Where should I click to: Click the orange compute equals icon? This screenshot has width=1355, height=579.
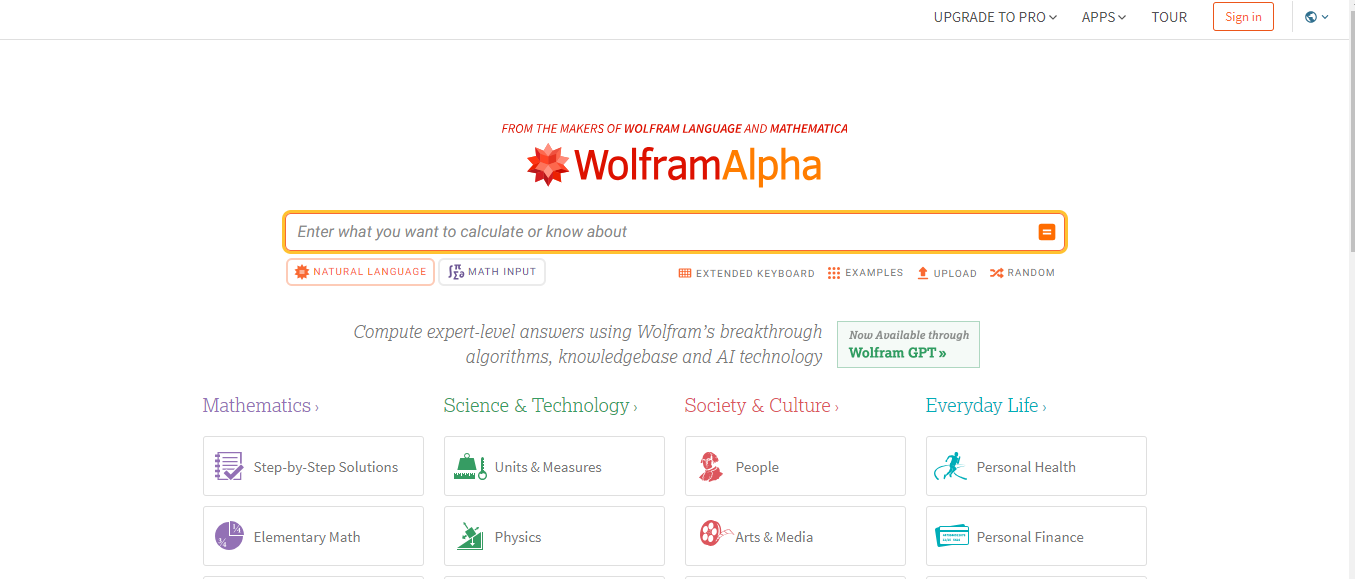tap(1046, 232)
